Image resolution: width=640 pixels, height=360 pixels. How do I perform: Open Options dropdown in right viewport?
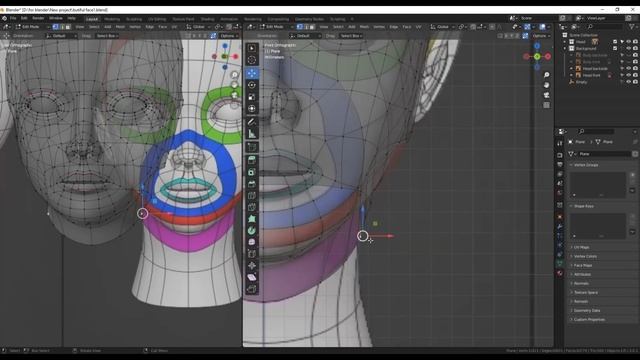[x=541, y=36]
